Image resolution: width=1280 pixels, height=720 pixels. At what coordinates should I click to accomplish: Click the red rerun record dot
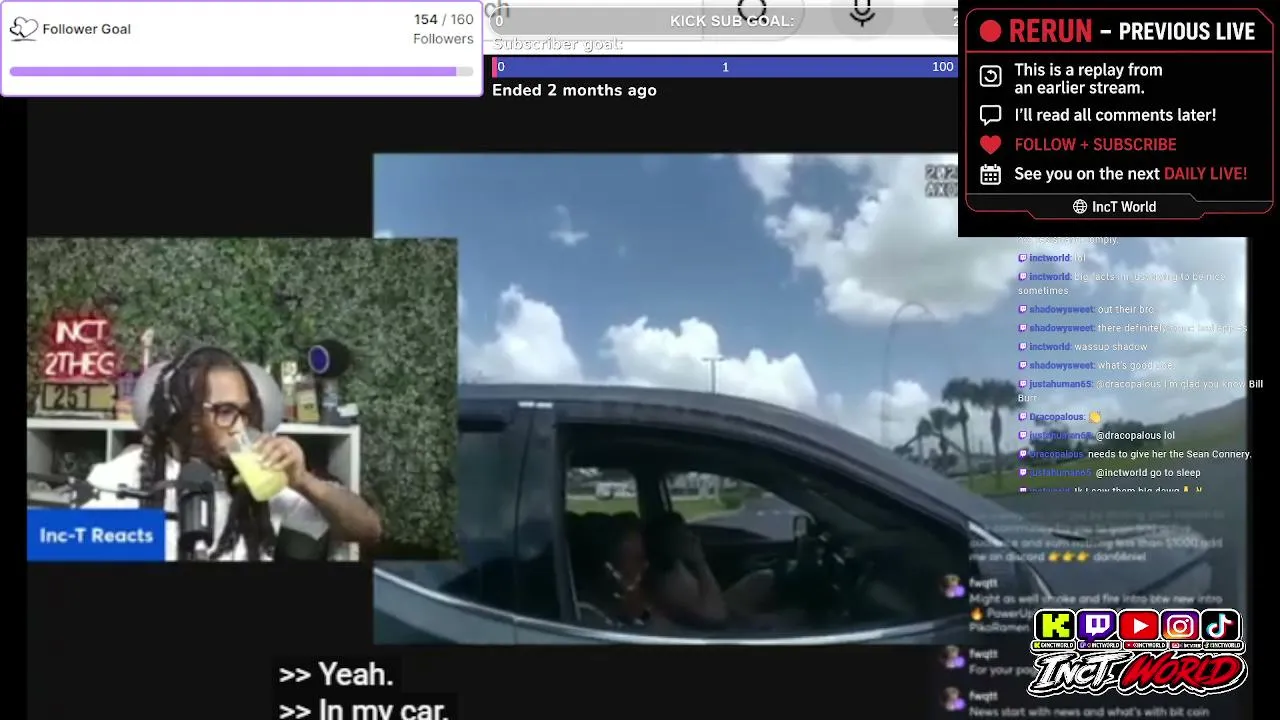(x=990, y=31)
